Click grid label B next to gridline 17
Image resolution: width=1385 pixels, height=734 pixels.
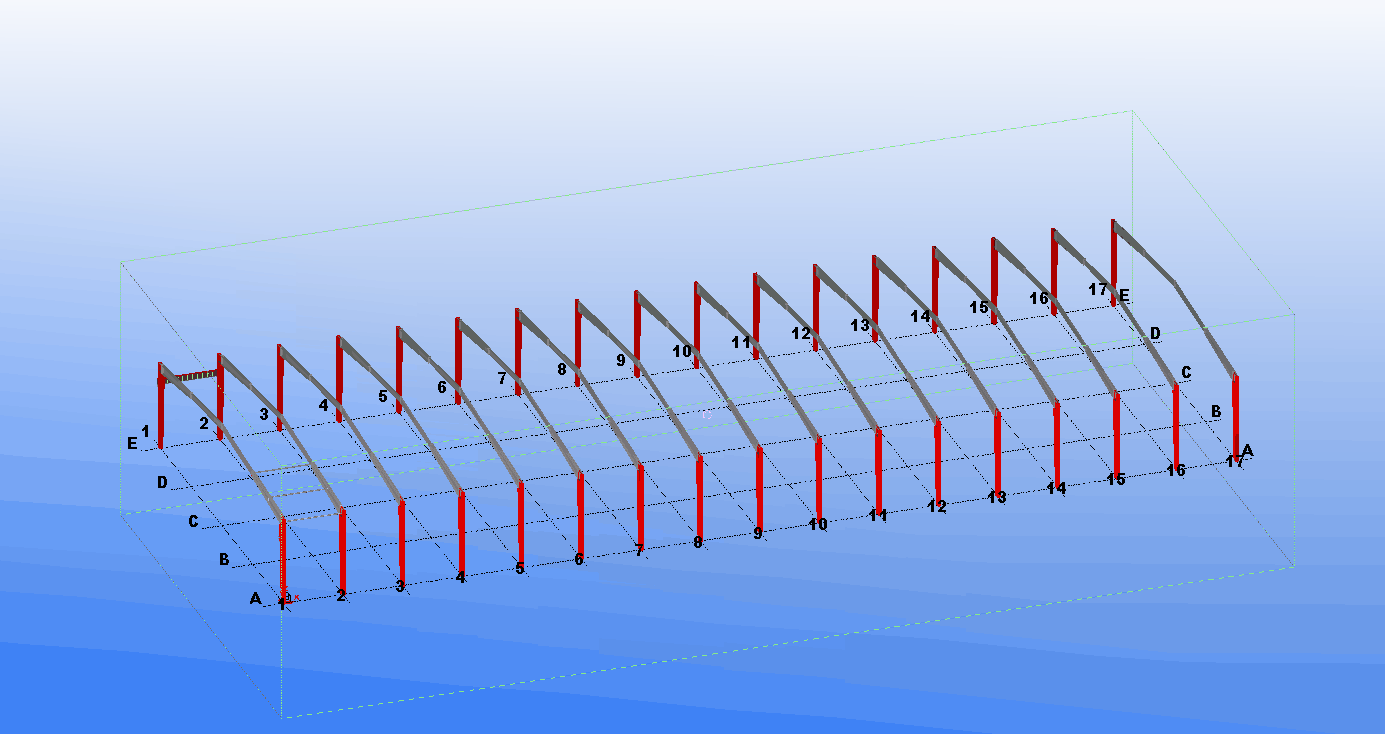[x=1216, y=411]
